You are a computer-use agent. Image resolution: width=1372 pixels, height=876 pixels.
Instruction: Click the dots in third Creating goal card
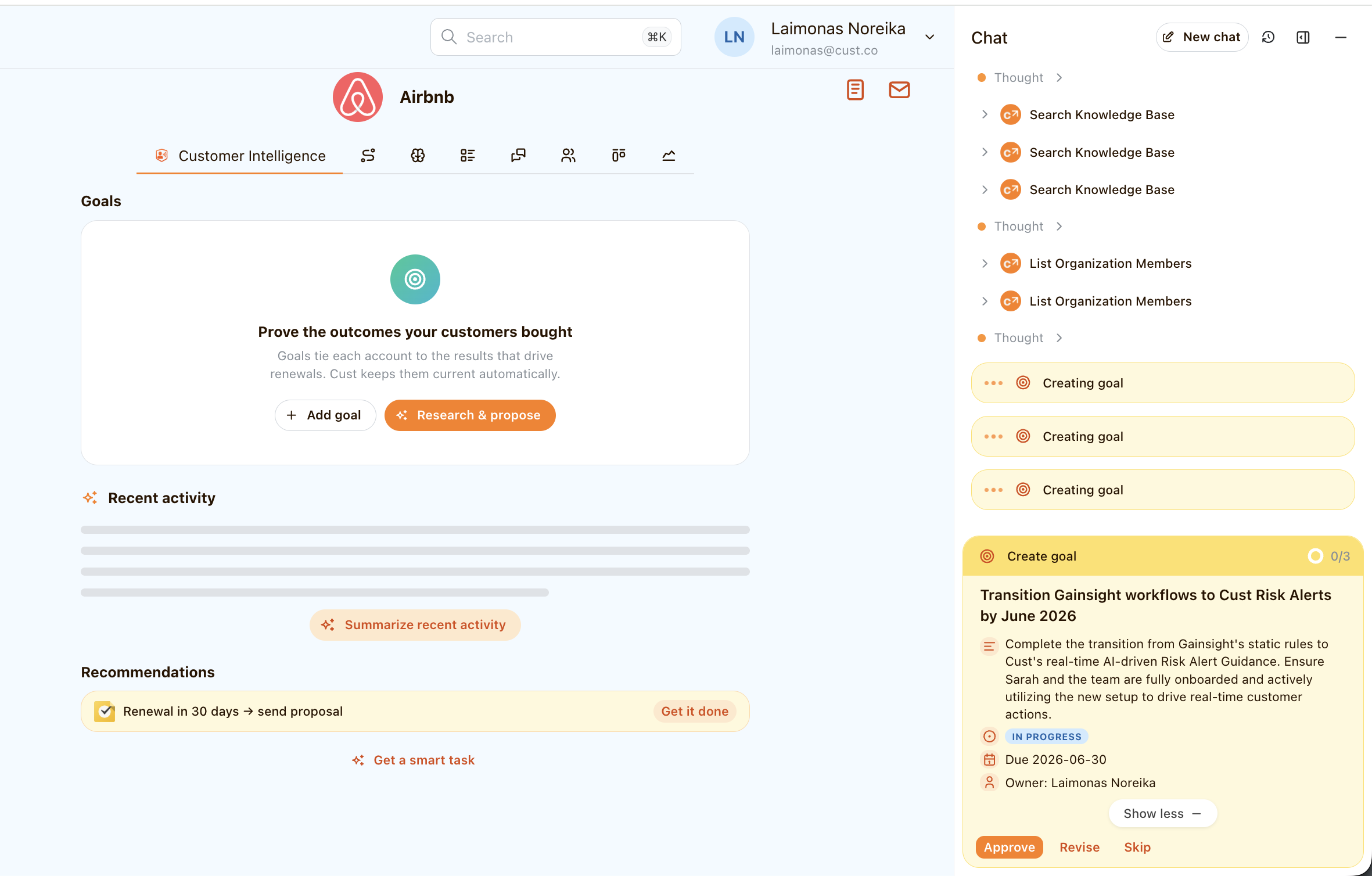(993, 490)
